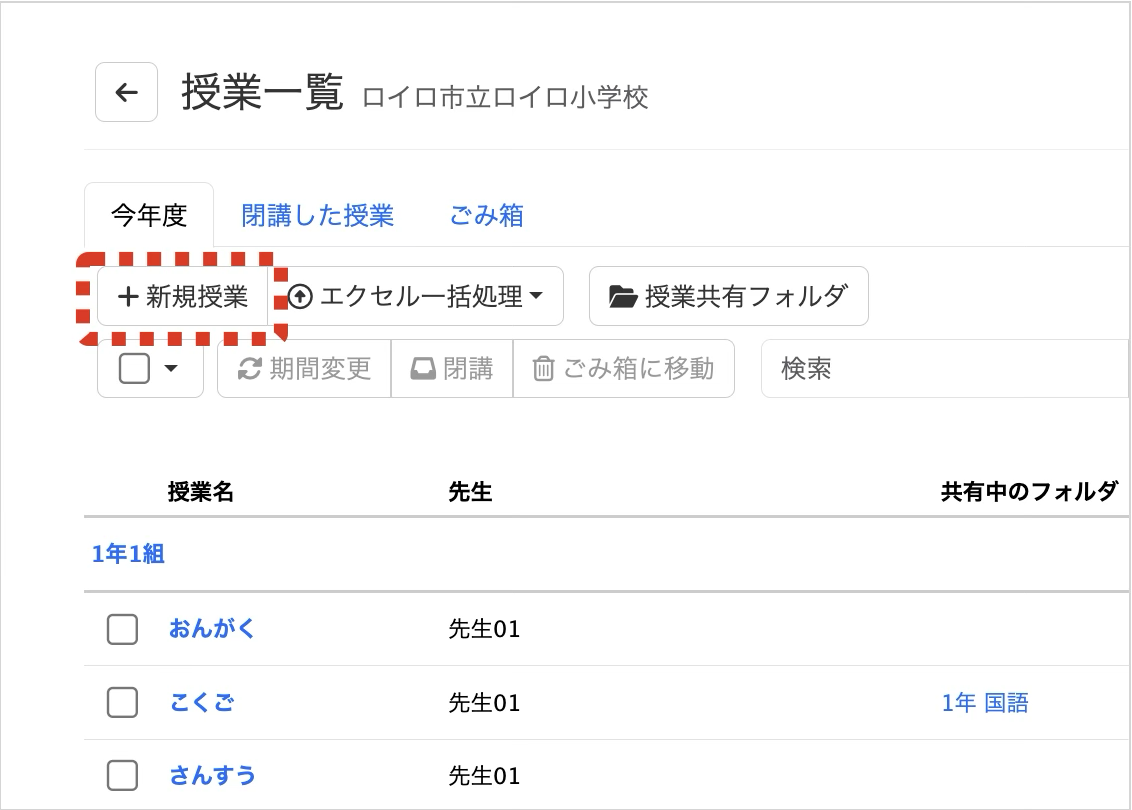The width and height of the screenshot is (1132, 810).
Task: Click the upload icon on エクセル一括処理
Action: (300, 297)
